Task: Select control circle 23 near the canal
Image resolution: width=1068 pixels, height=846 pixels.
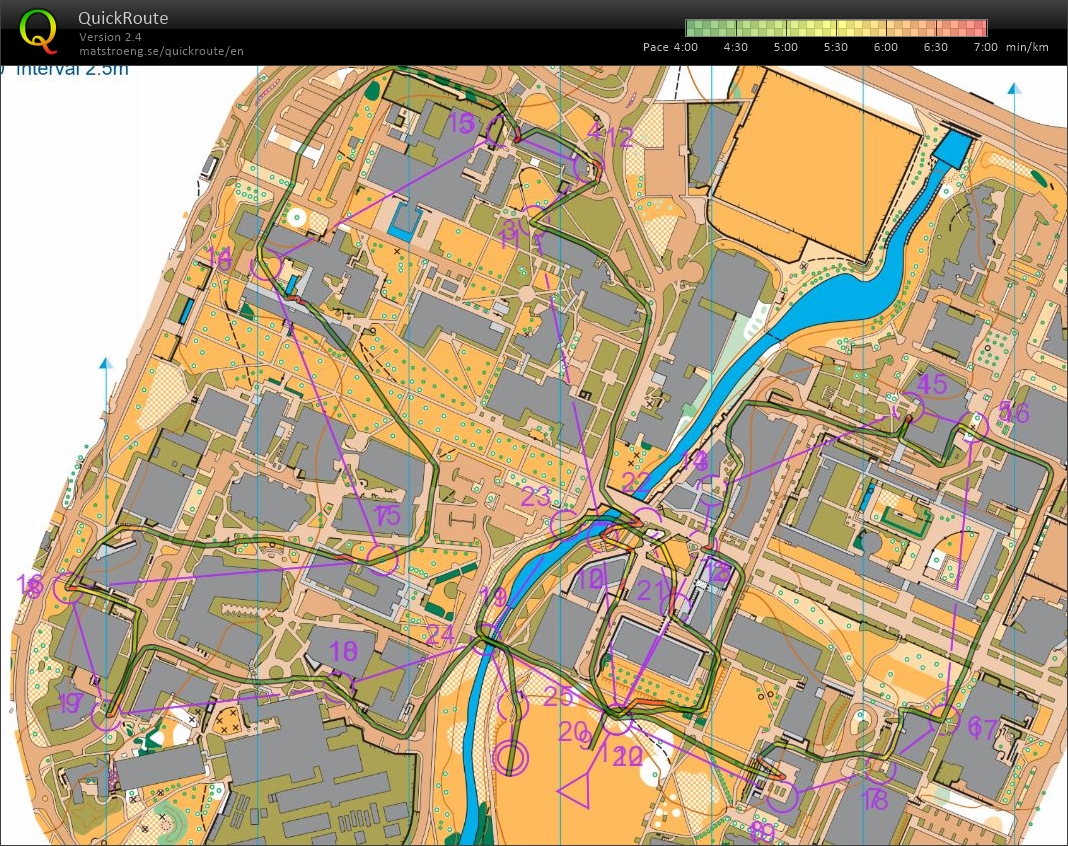Action: 565,522
